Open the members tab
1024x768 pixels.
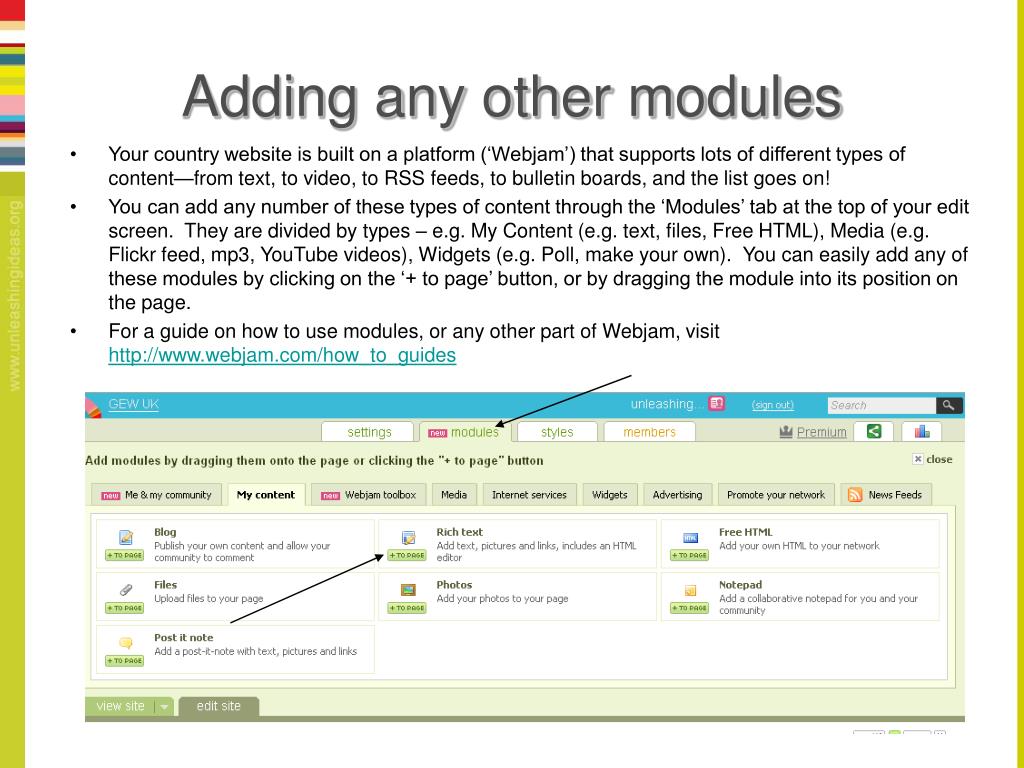[x=649, y=432]
